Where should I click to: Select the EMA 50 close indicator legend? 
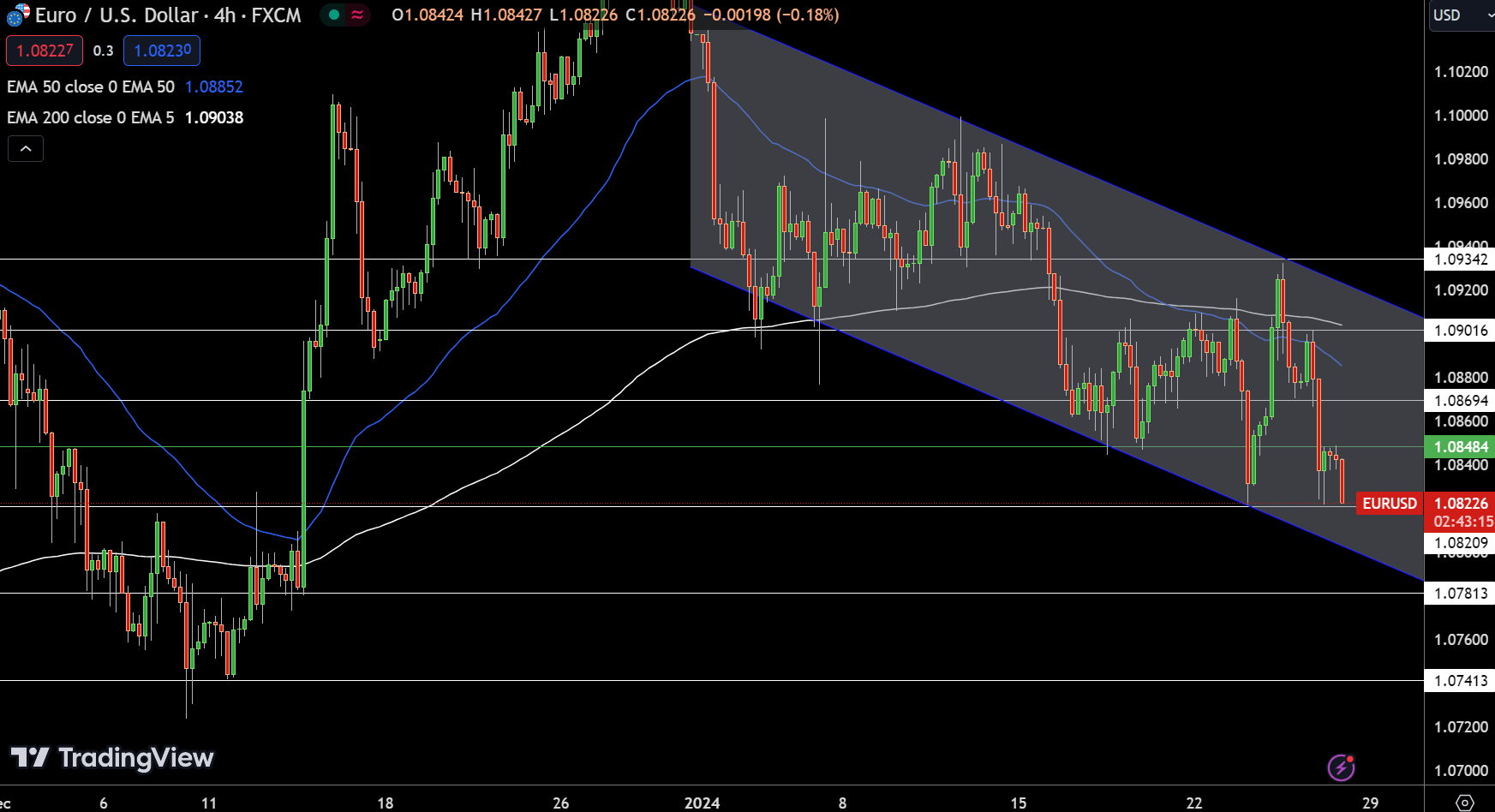[x=91, y=87]
